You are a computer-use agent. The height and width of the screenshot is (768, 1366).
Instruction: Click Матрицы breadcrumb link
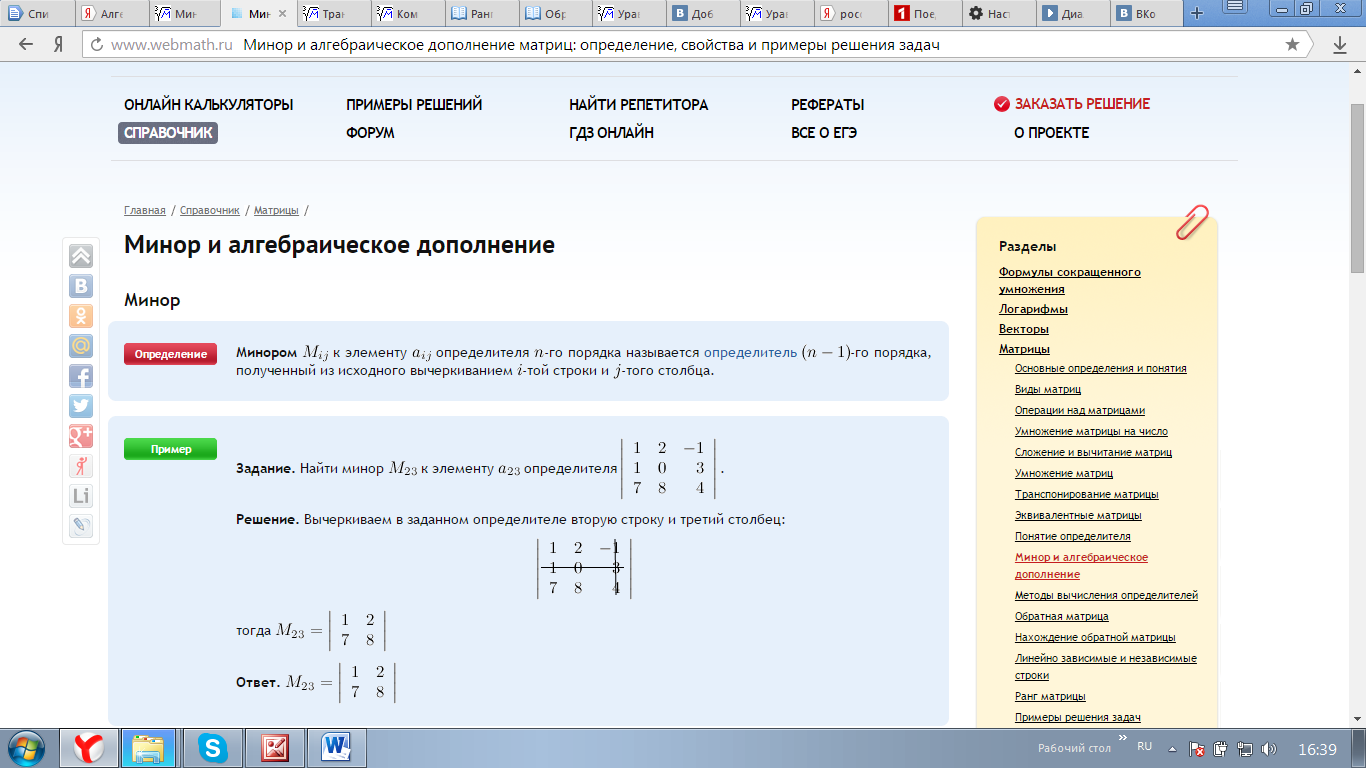[x=276, y=210]
